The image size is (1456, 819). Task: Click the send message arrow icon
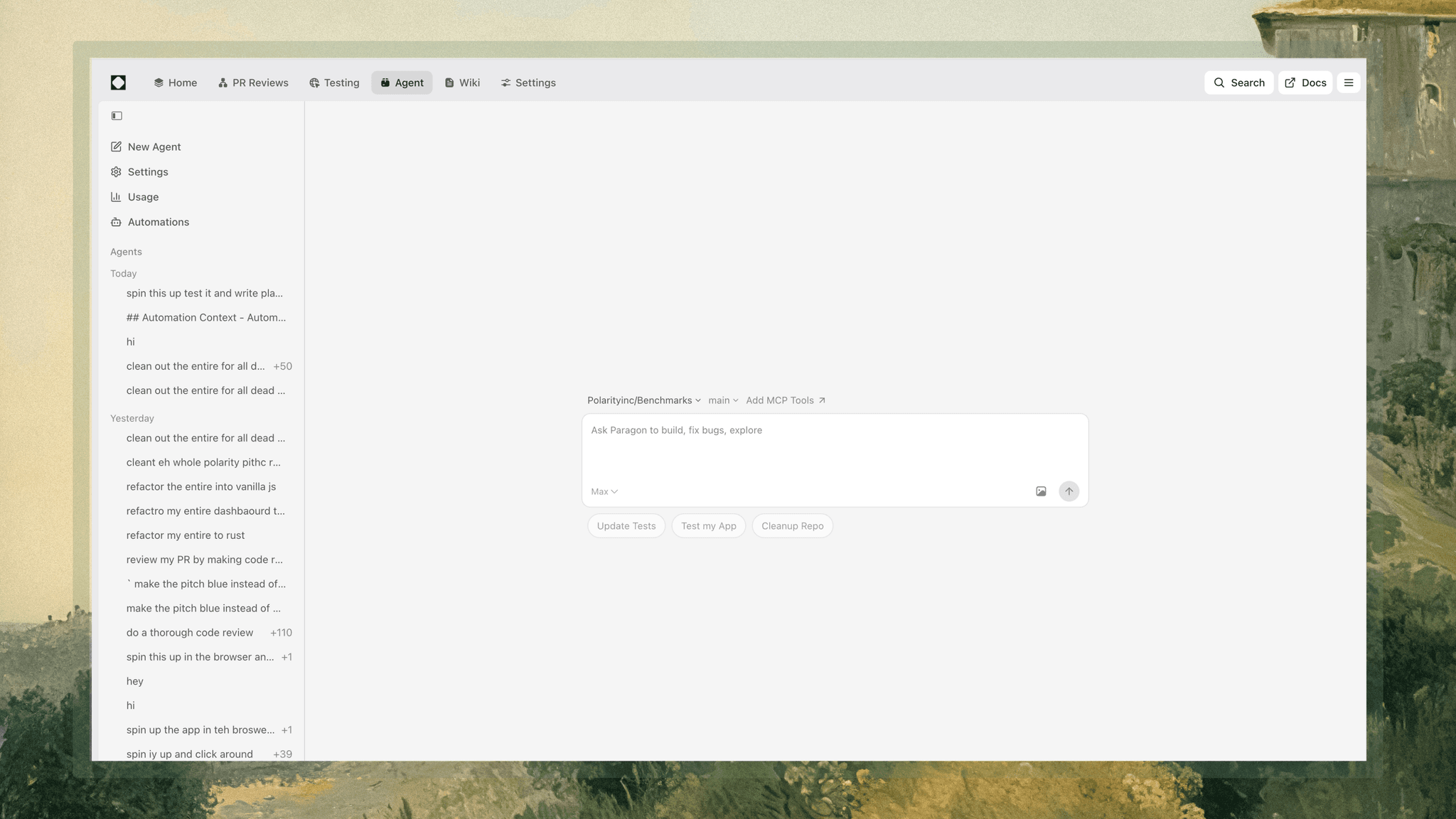pyautogui.click(x=1069, y=491)
